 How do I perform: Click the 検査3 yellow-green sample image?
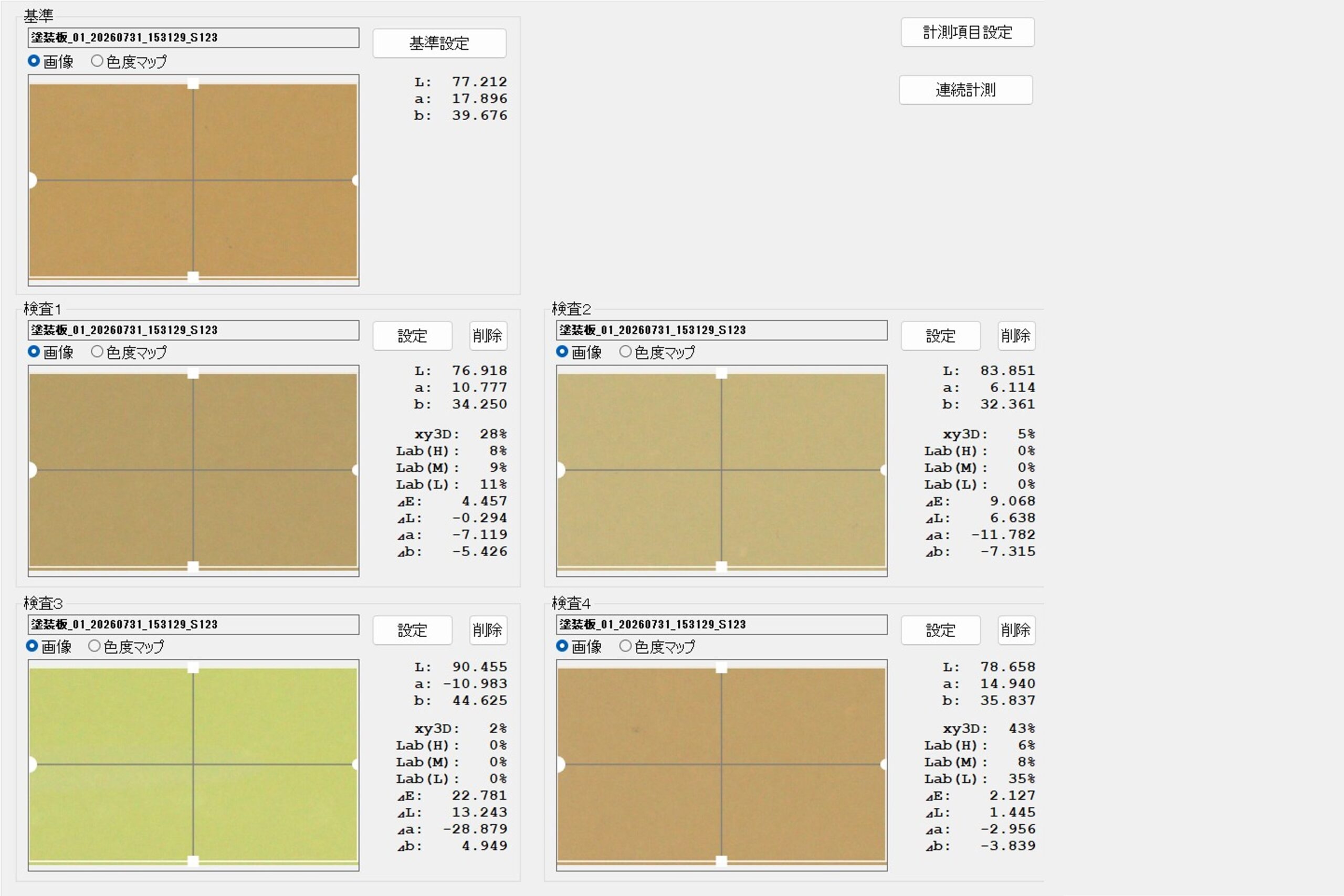click(x=193, y=765)
